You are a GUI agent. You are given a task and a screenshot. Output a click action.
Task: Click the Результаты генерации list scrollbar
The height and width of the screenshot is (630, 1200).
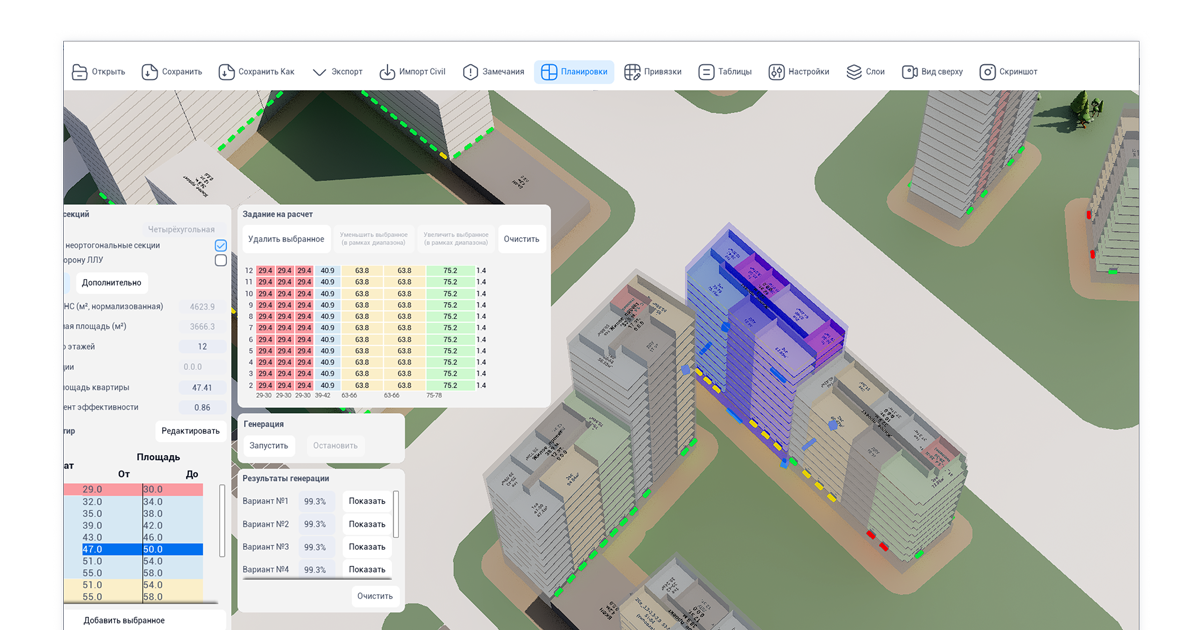396,514
